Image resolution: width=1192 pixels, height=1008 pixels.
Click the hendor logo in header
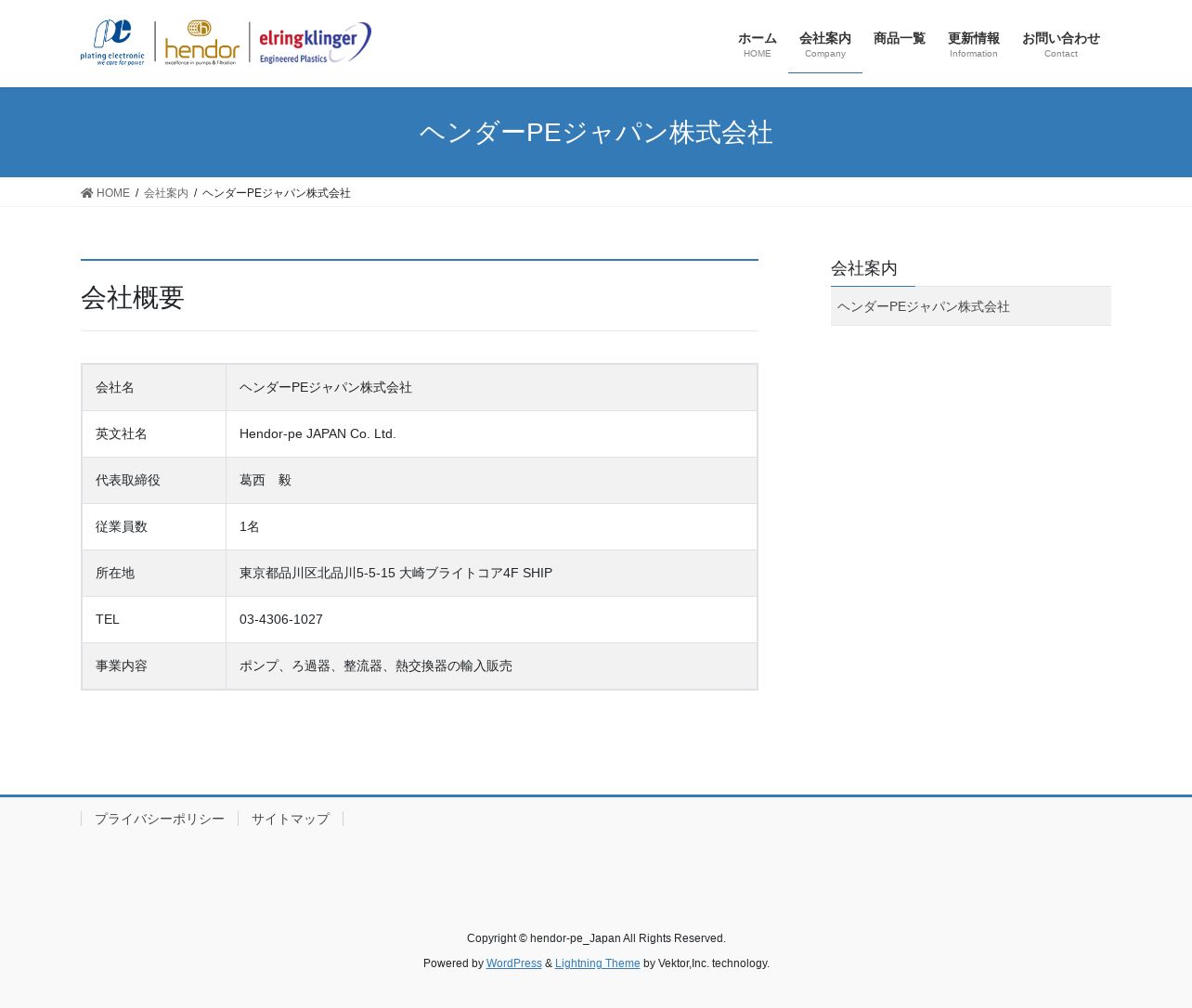click(x=201, y=43)
